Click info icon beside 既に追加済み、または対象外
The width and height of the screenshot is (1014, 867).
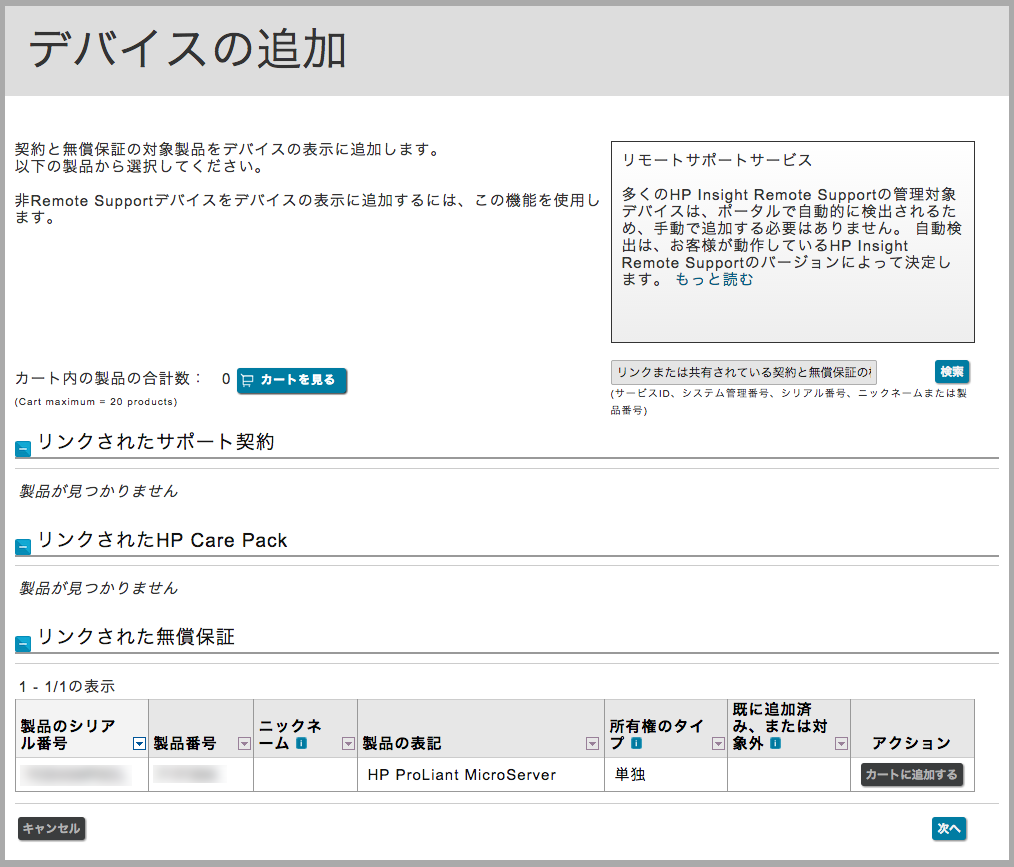point(775,743)
